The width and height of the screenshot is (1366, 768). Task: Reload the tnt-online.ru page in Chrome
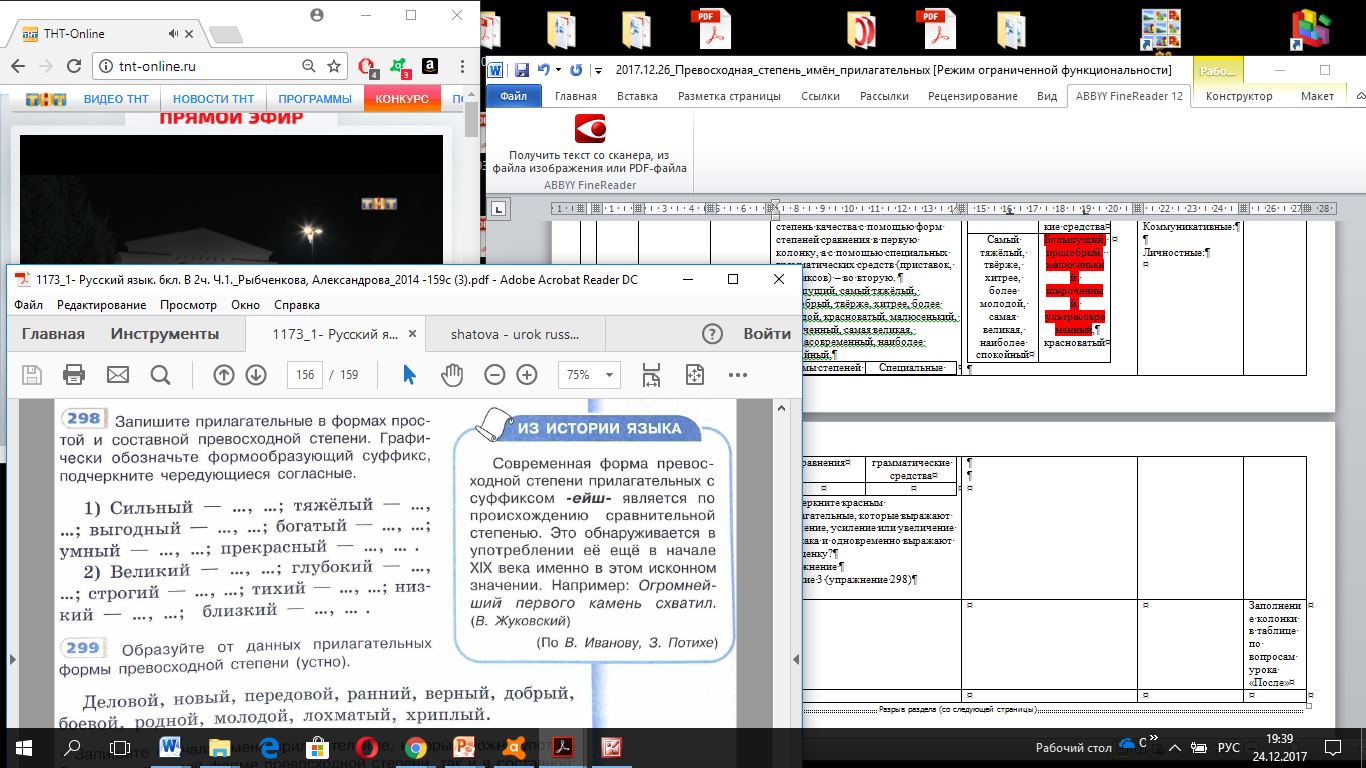click(x=74, y=66)
